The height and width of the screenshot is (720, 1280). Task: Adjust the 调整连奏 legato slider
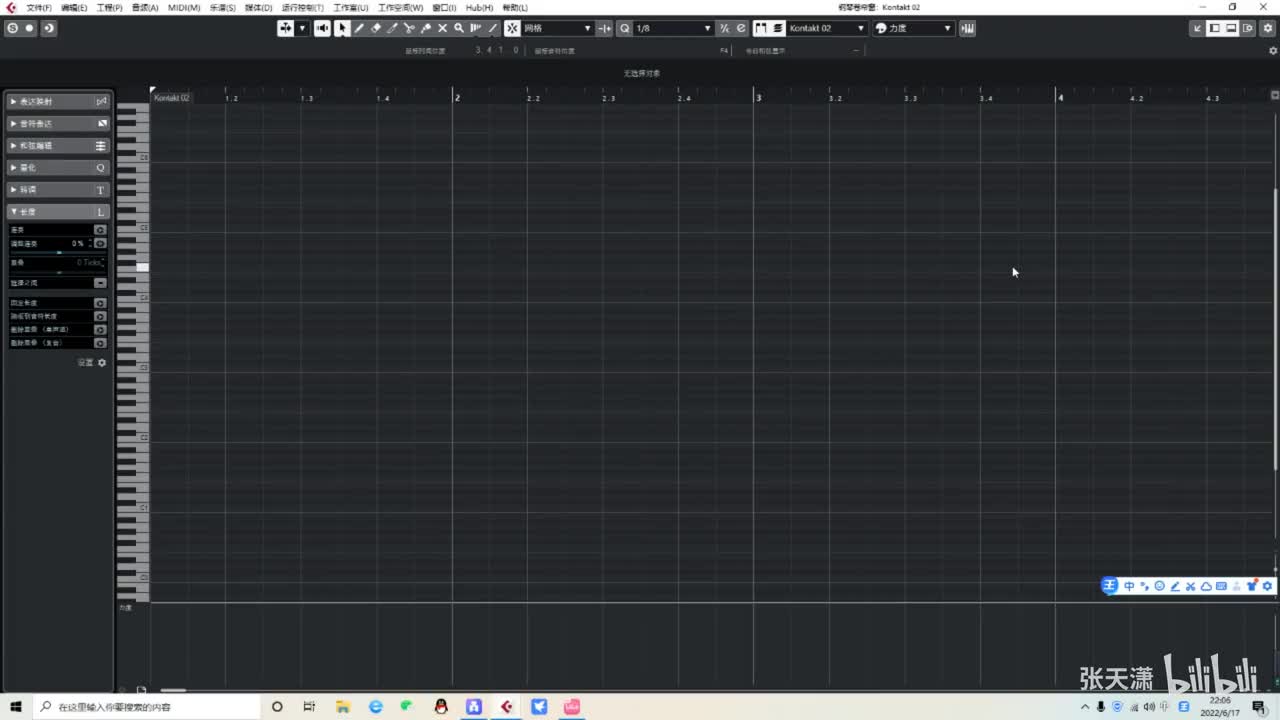[58, 252]
